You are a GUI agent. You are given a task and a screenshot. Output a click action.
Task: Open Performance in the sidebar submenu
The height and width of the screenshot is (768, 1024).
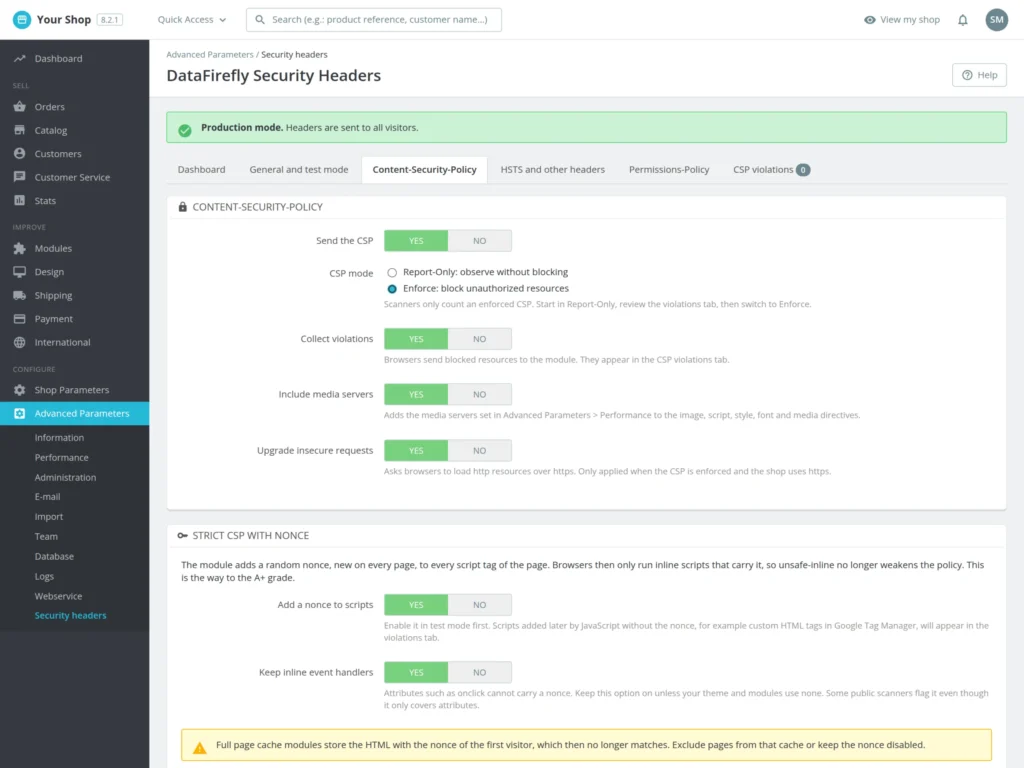point(61,458)
